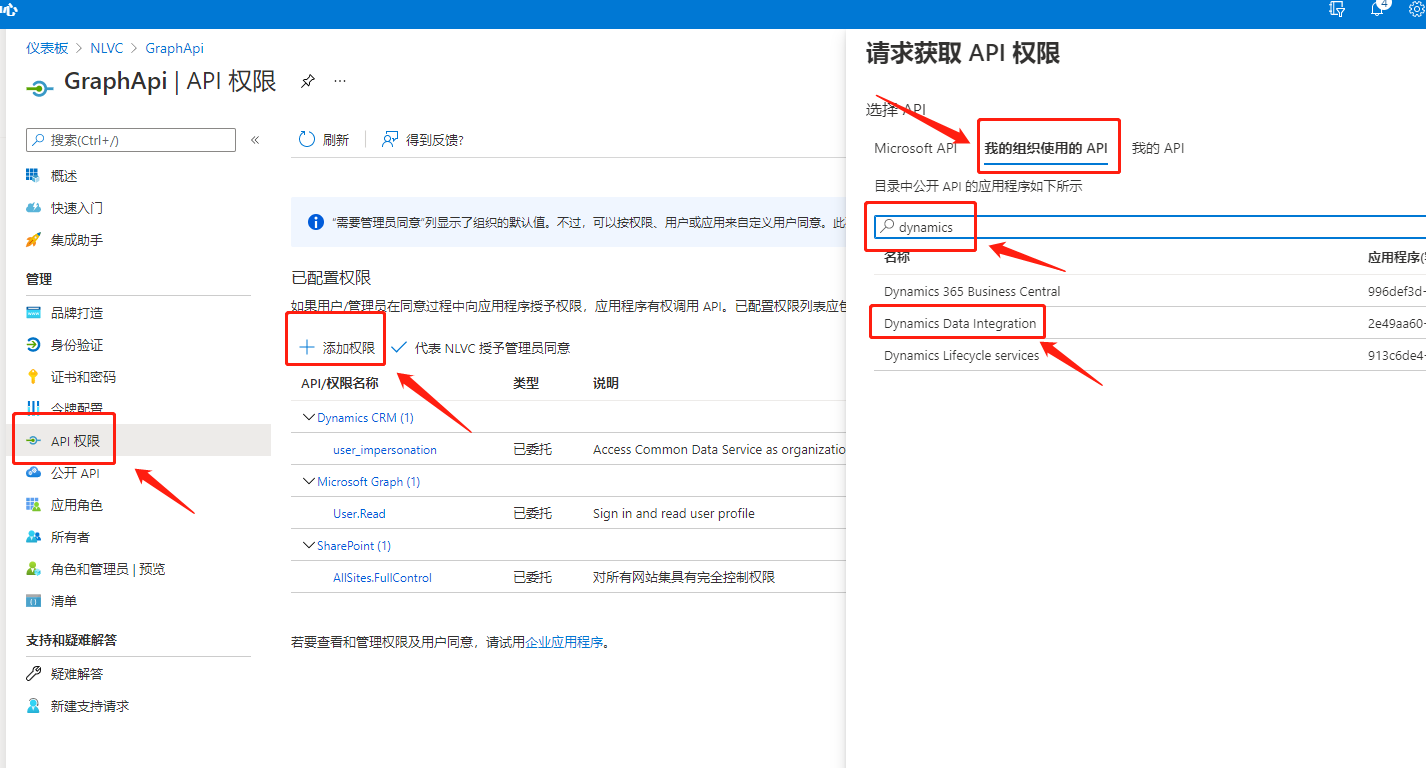
Task: Open 品牌打造 branding icon
Action: pyautogui.click(x=33, y=313)
